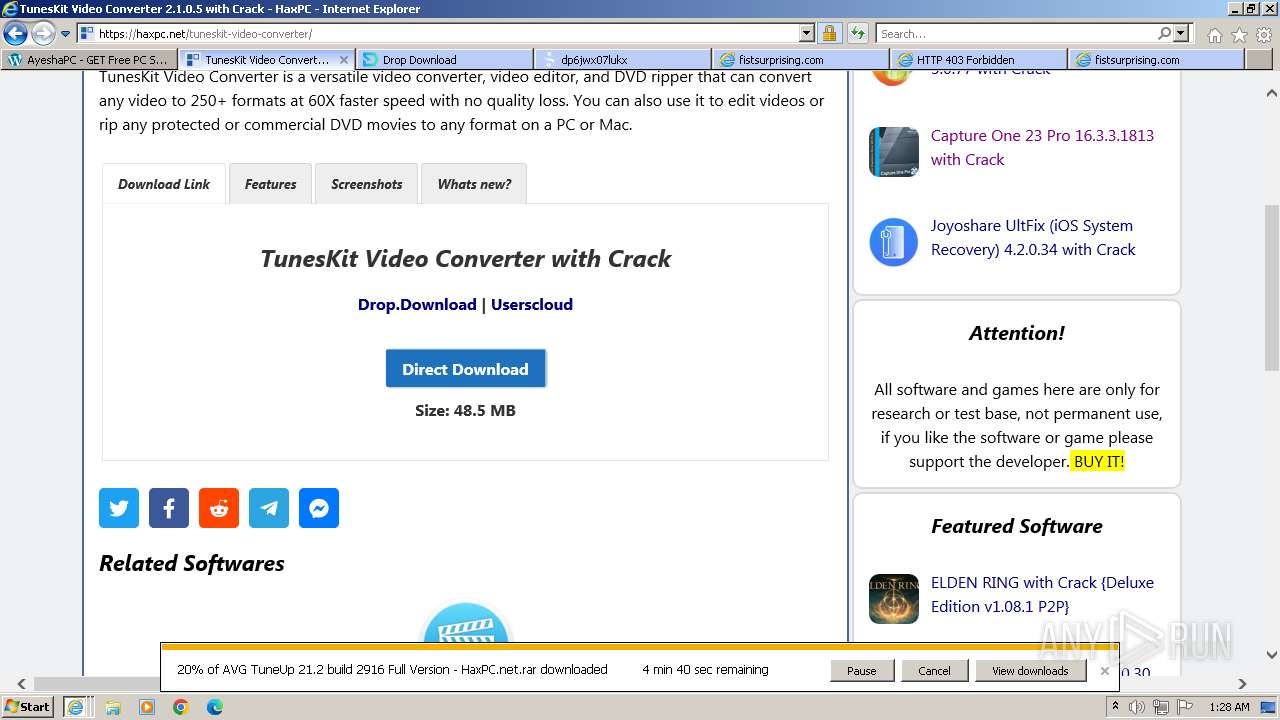
Task: Open the media player taskbar icon
Action: (147, 707)
